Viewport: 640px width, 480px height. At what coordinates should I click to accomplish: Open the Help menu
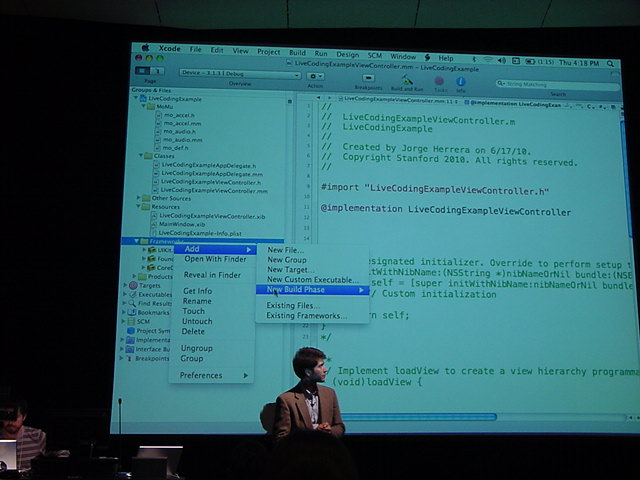coord(446,58)
